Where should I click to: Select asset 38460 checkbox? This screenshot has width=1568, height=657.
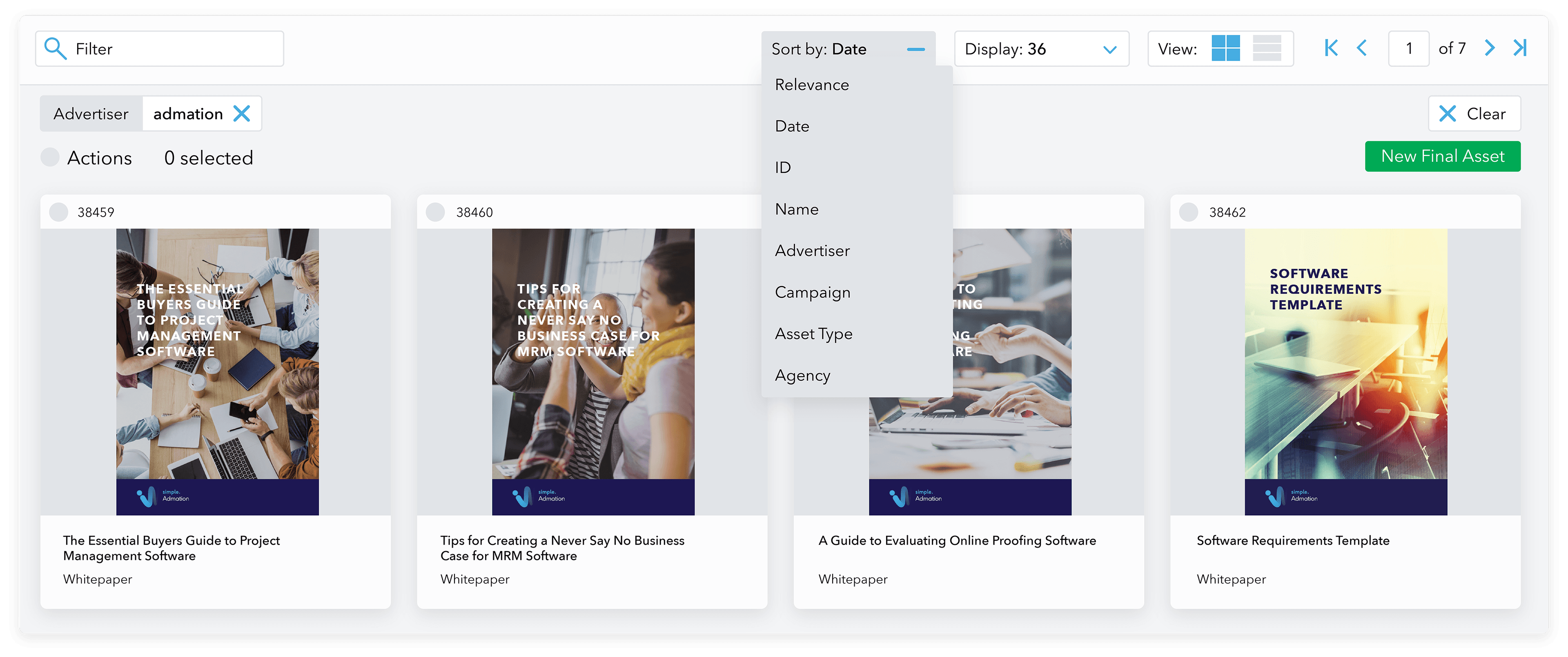pos(435,212)
